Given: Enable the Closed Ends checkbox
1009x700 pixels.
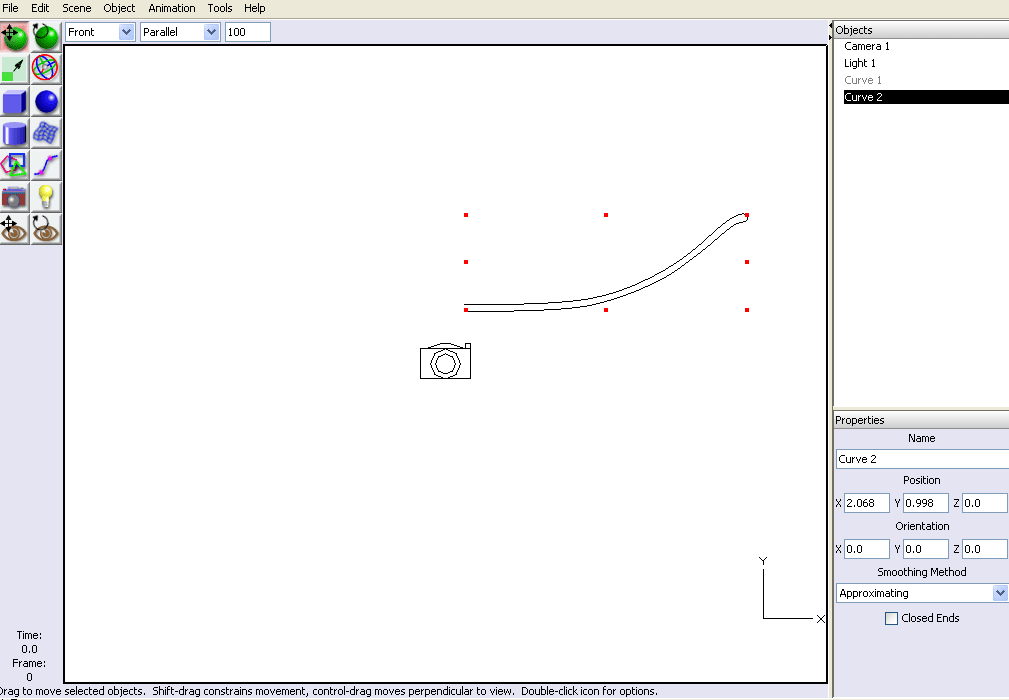Looking at the screenshot, I should pyautogui.click(x=892, y=619).
